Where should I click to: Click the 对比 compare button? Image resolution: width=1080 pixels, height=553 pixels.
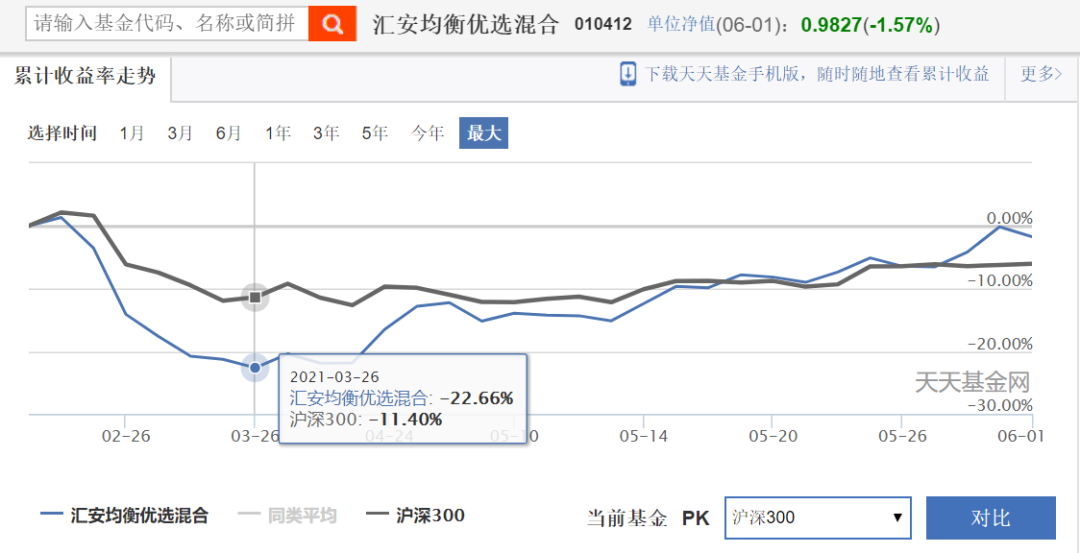point(990,517)
